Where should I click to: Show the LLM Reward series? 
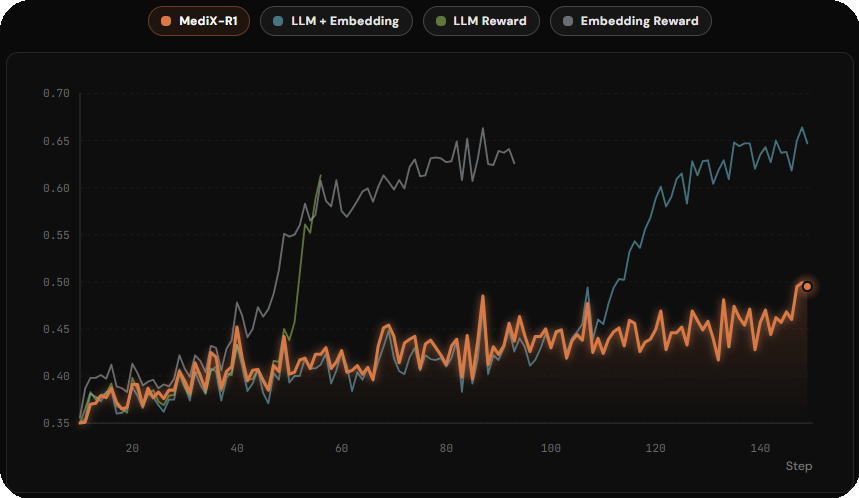coord(482,21)
